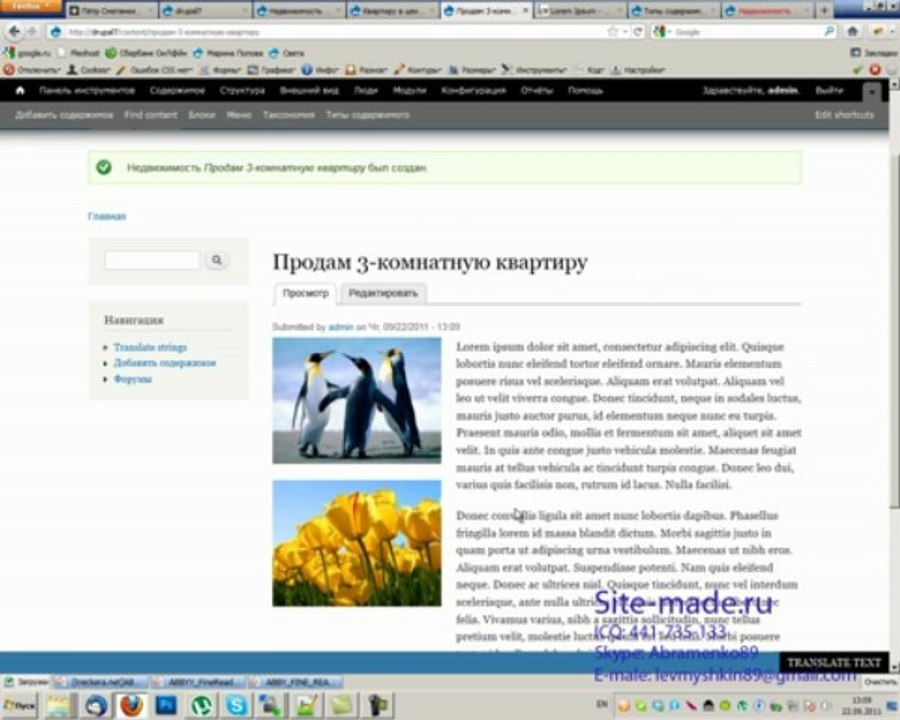Open Конфигурация in admin menu
Image resolution: width=900 pixels, height=720 pixels.
point(474,90)
